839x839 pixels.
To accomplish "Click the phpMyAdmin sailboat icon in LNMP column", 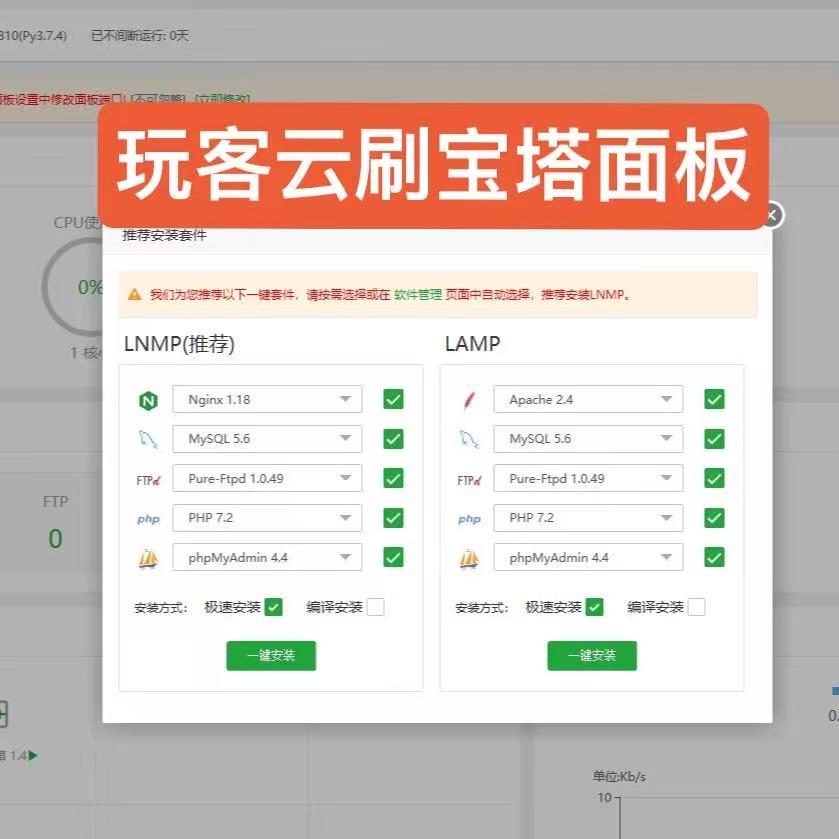I will coord(148,557).
